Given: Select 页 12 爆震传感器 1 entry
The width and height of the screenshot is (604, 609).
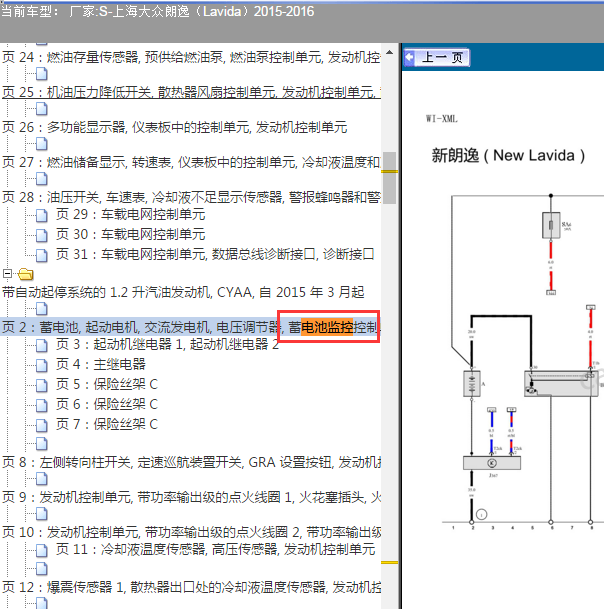Looking at the screenshot, I should point(191,587).
